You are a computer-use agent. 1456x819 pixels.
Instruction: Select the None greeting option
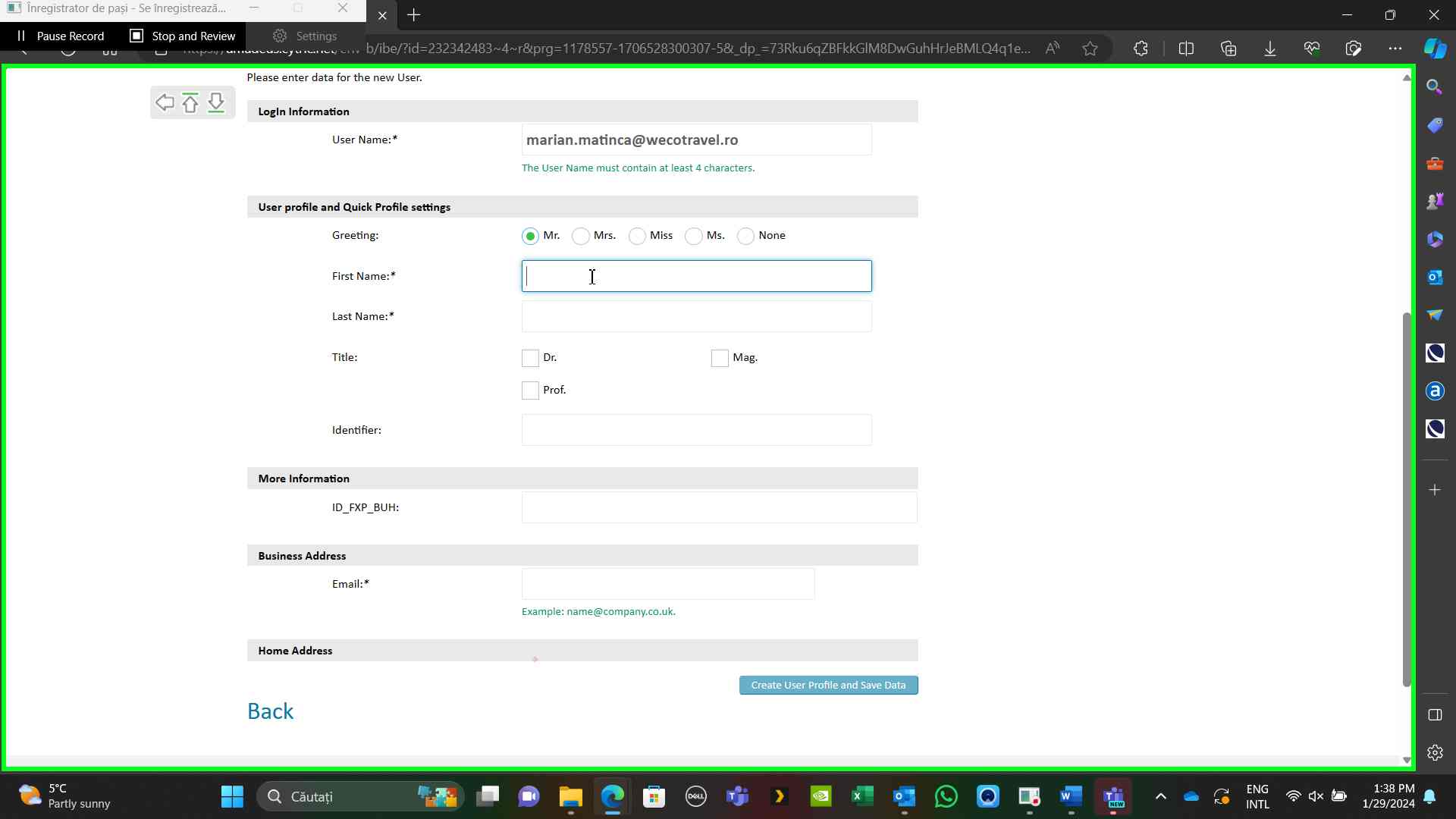(x=745, y=236)
